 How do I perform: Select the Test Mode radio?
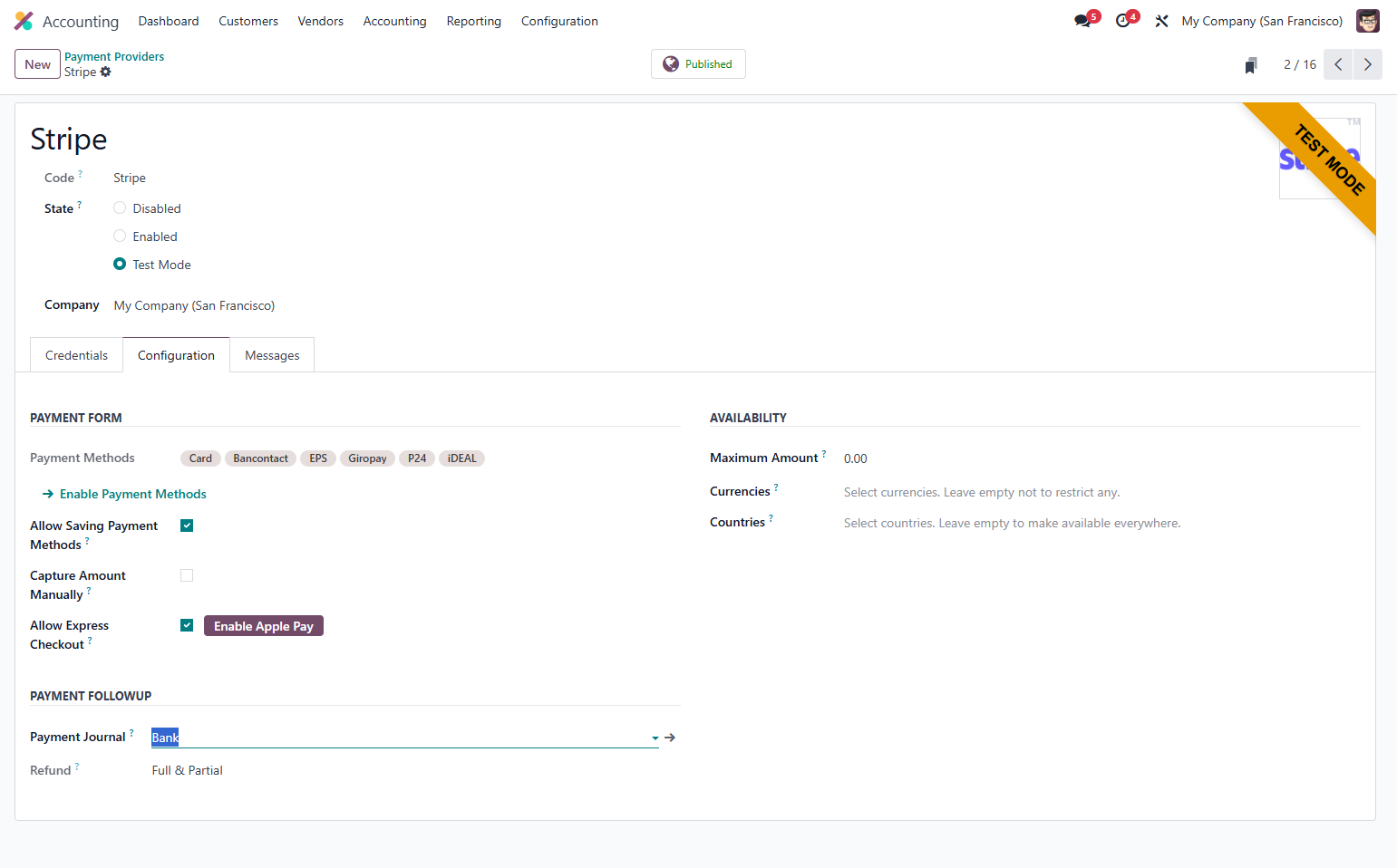(x=120, y=265)
